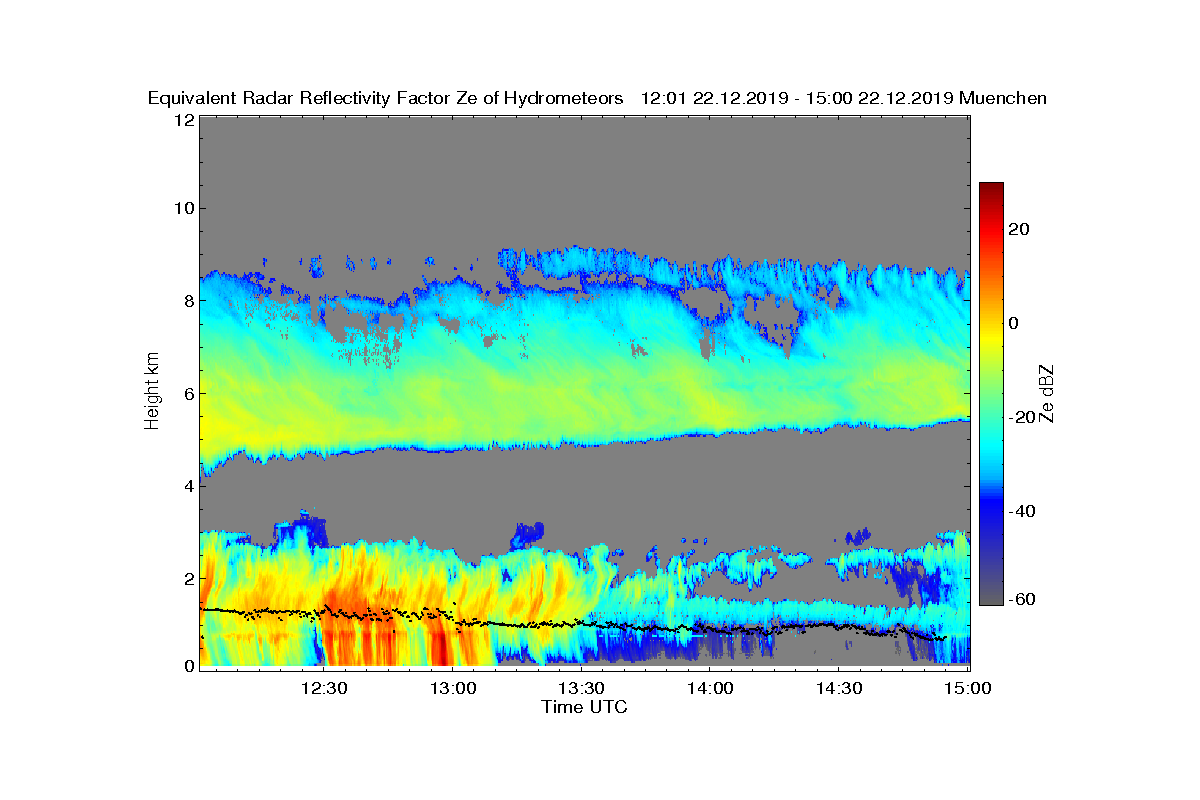Screen dimensions: 1200x800
Task: Click the '8' height tick label
Action: click(188, 300)
